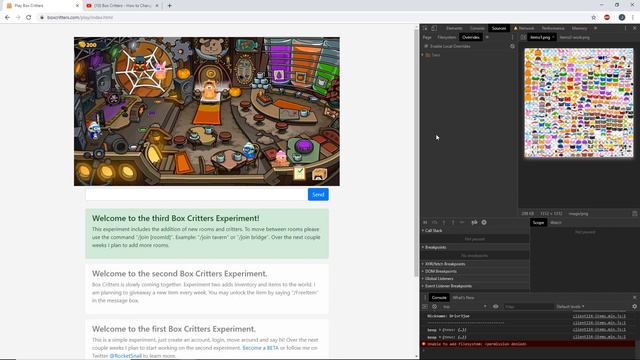Screen dimensions: 640x360
Task: Click the first console source link
Action: tap(599, 316)
